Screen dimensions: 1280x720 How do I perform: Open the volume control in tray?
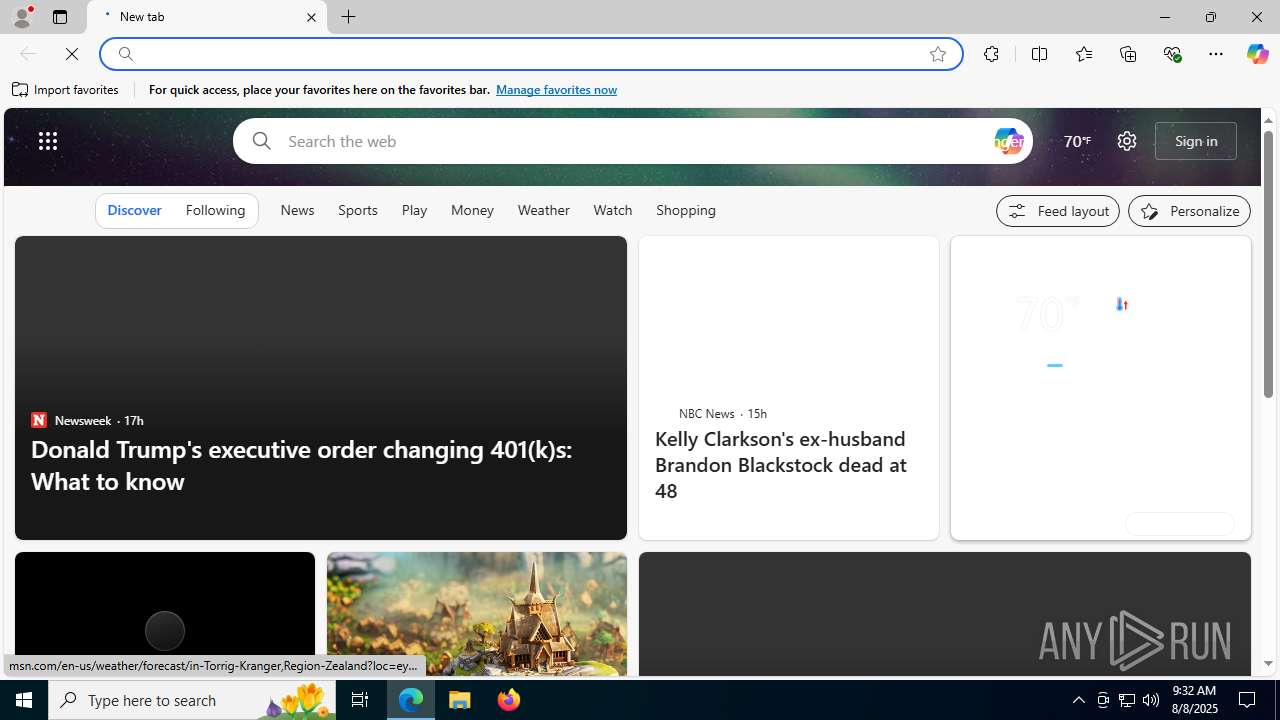pos(1151,700)
